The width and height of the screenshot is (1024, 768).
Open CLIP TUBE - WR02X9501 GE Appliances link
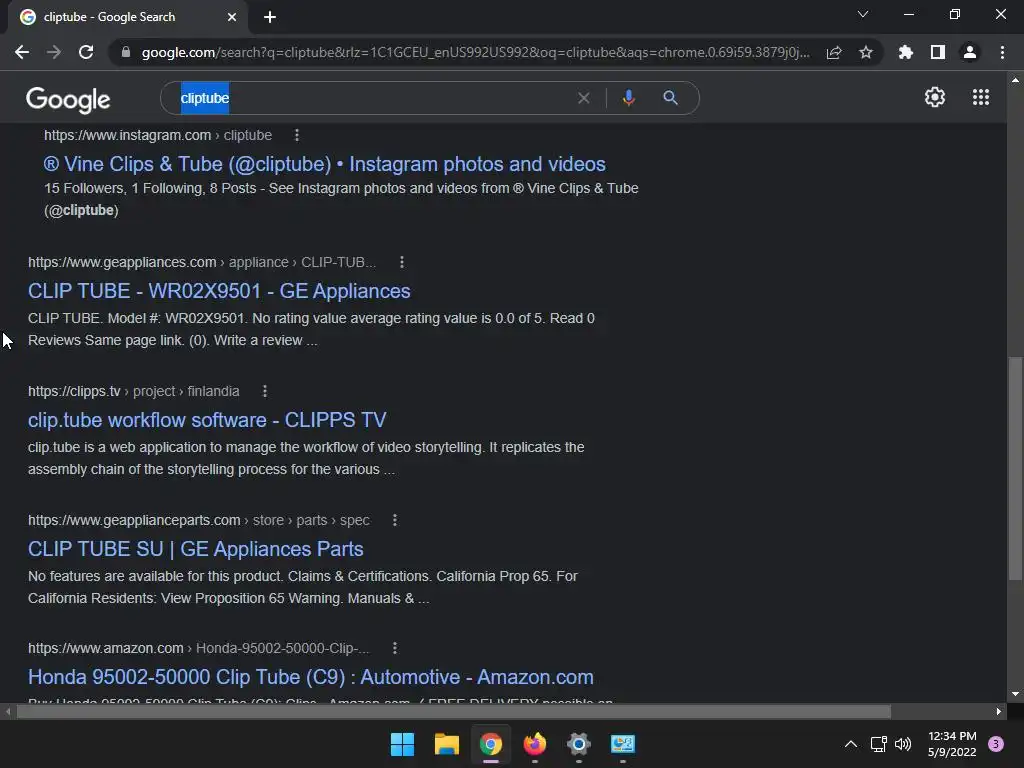point(219,291)
